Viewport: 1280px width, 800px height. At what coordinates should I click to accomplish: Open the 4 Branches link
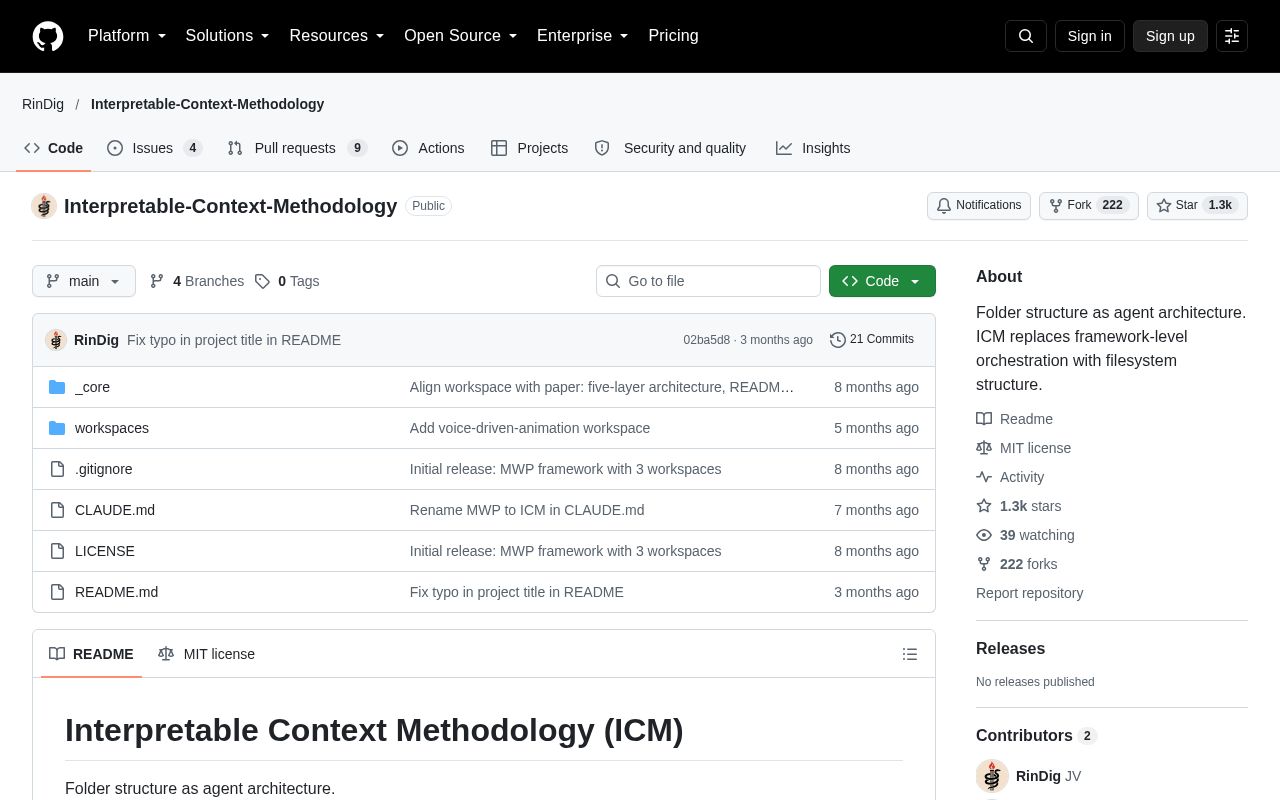197,281
